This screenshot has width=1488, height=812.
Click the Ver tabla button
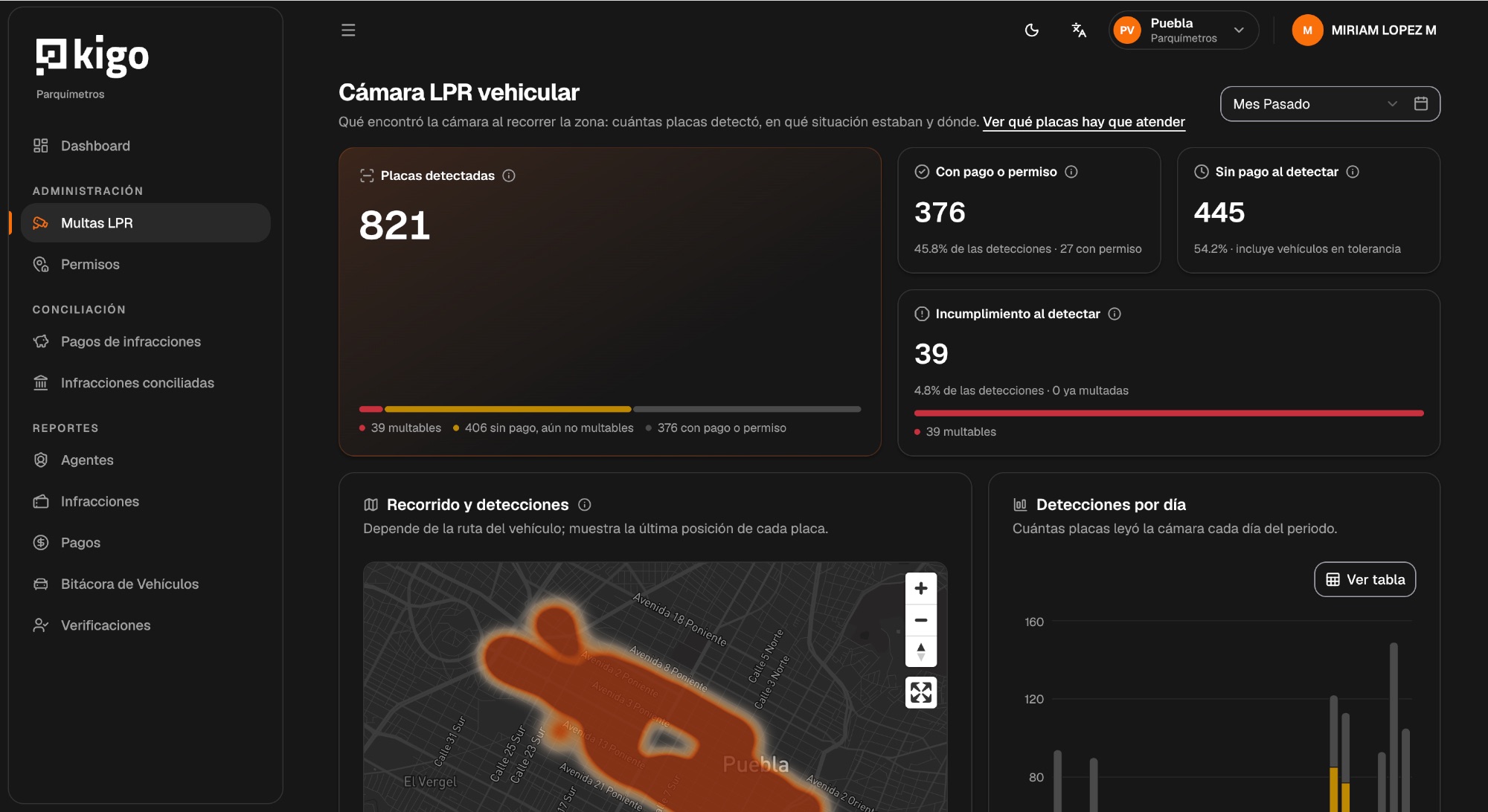[x=1365, y=579]
